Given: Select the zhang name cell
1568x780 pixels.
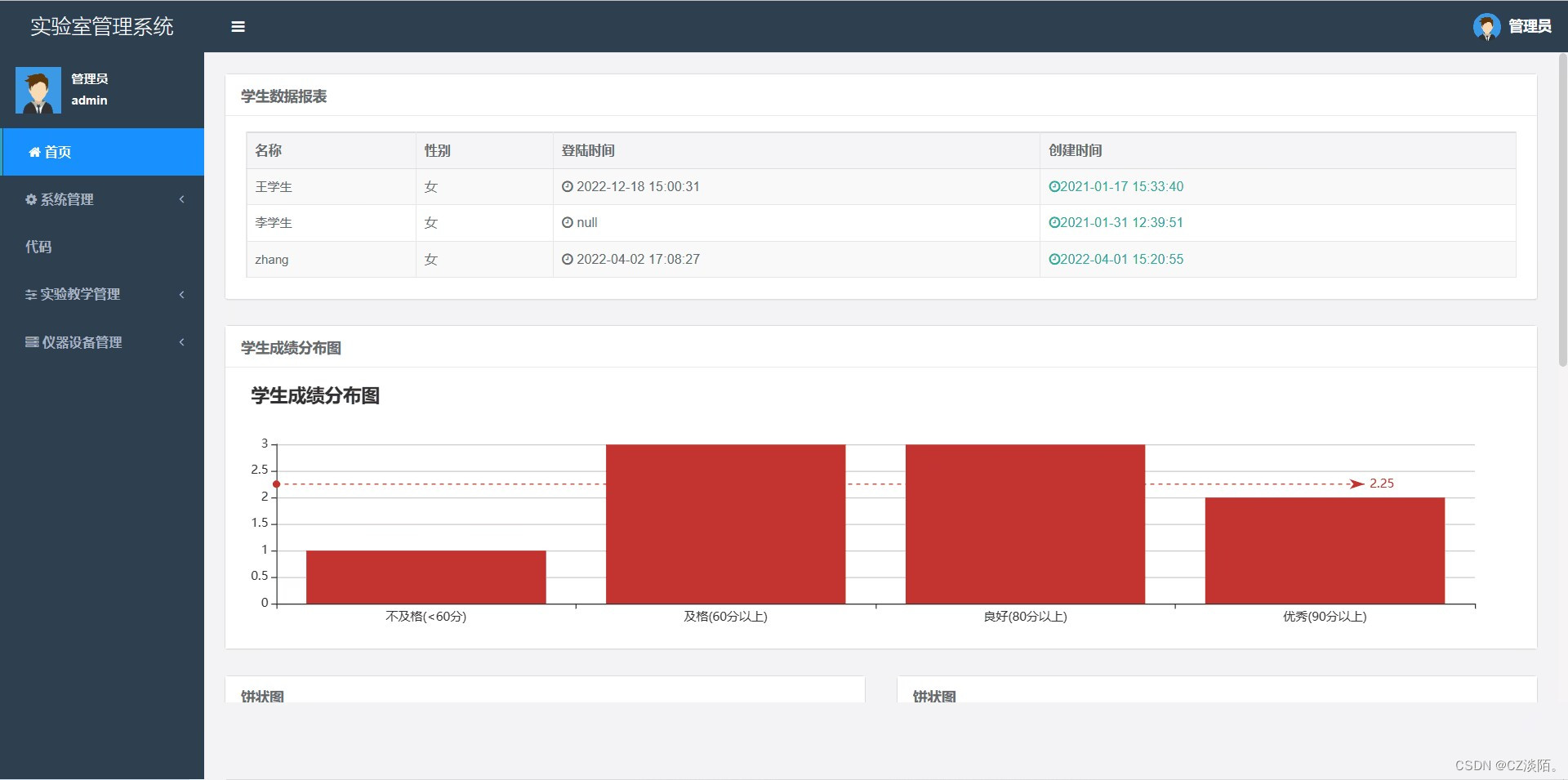Looking at the screenshot, I should 332,259.
